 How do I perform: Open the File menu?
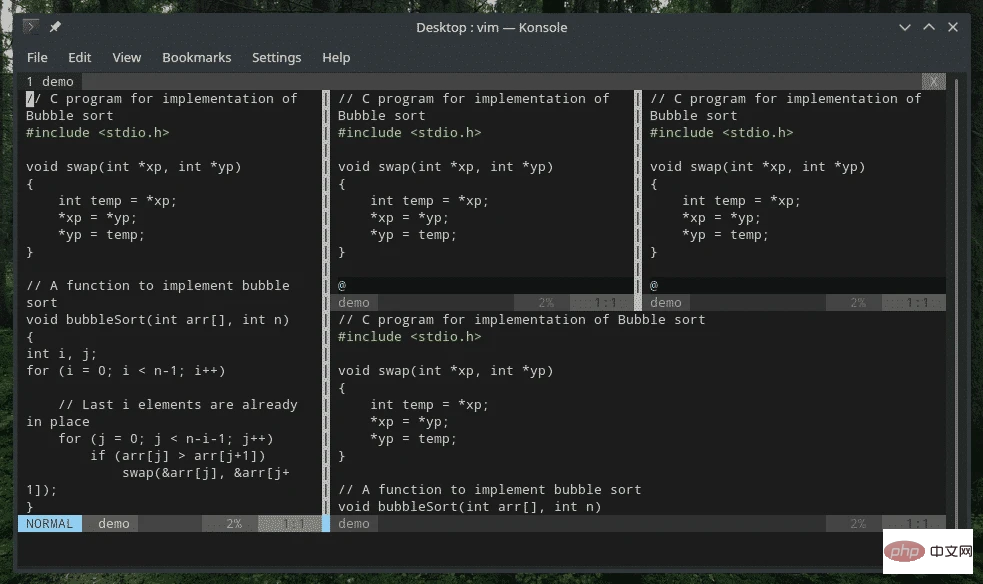[37, 57]
